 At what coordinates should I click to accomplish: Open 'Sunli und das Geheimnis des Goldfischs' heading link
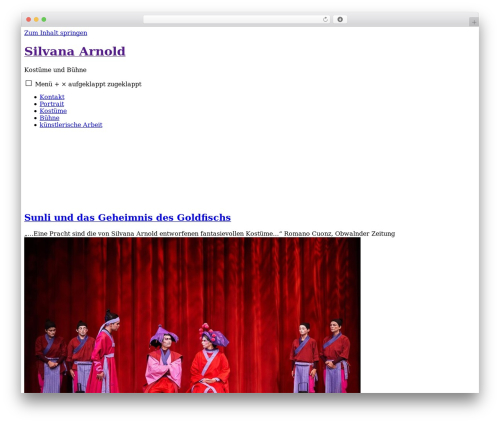(x=127, y=218)
